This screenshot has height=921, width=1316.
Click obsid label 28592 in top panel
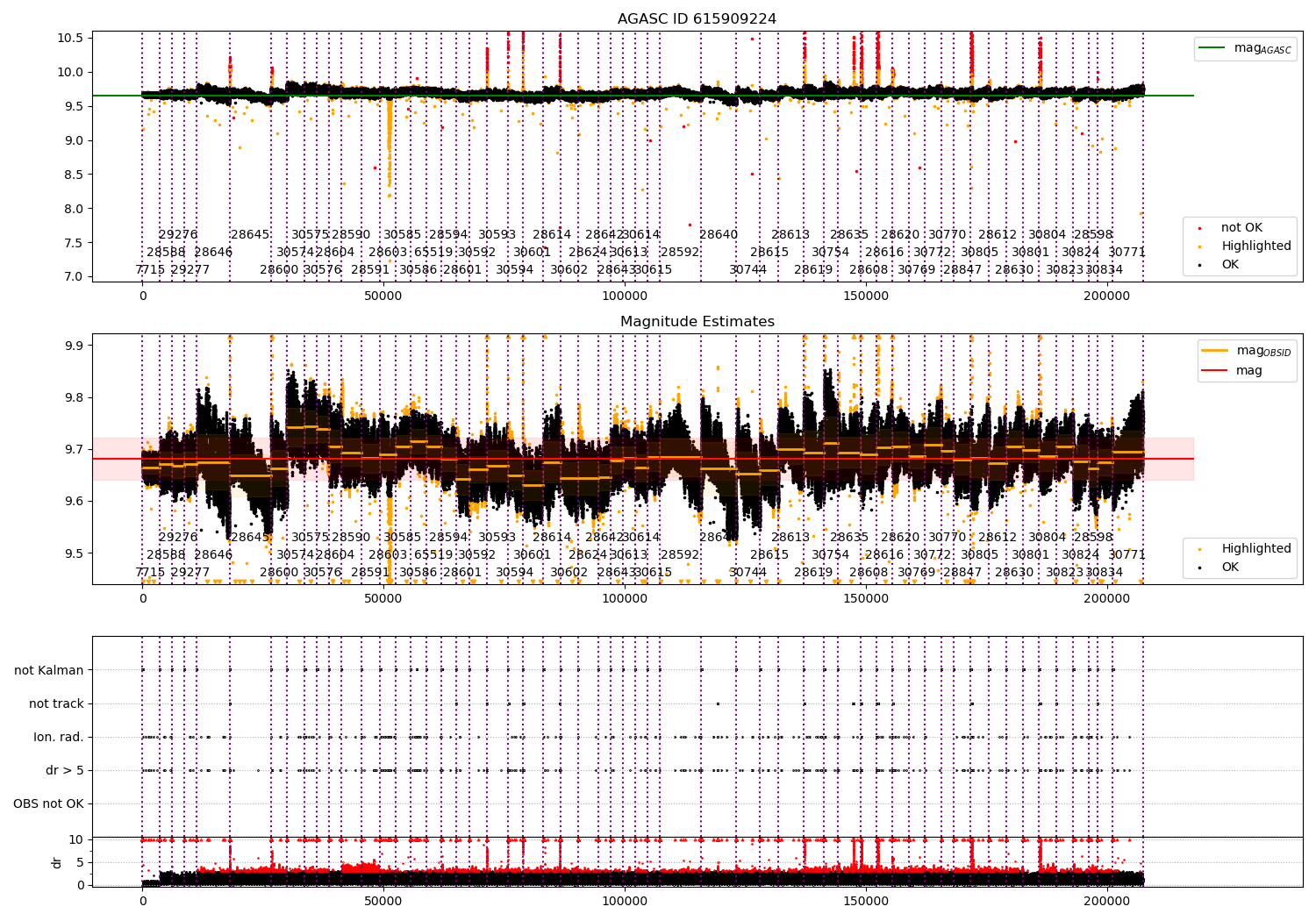pyautogui.click(x=680, y=253)
